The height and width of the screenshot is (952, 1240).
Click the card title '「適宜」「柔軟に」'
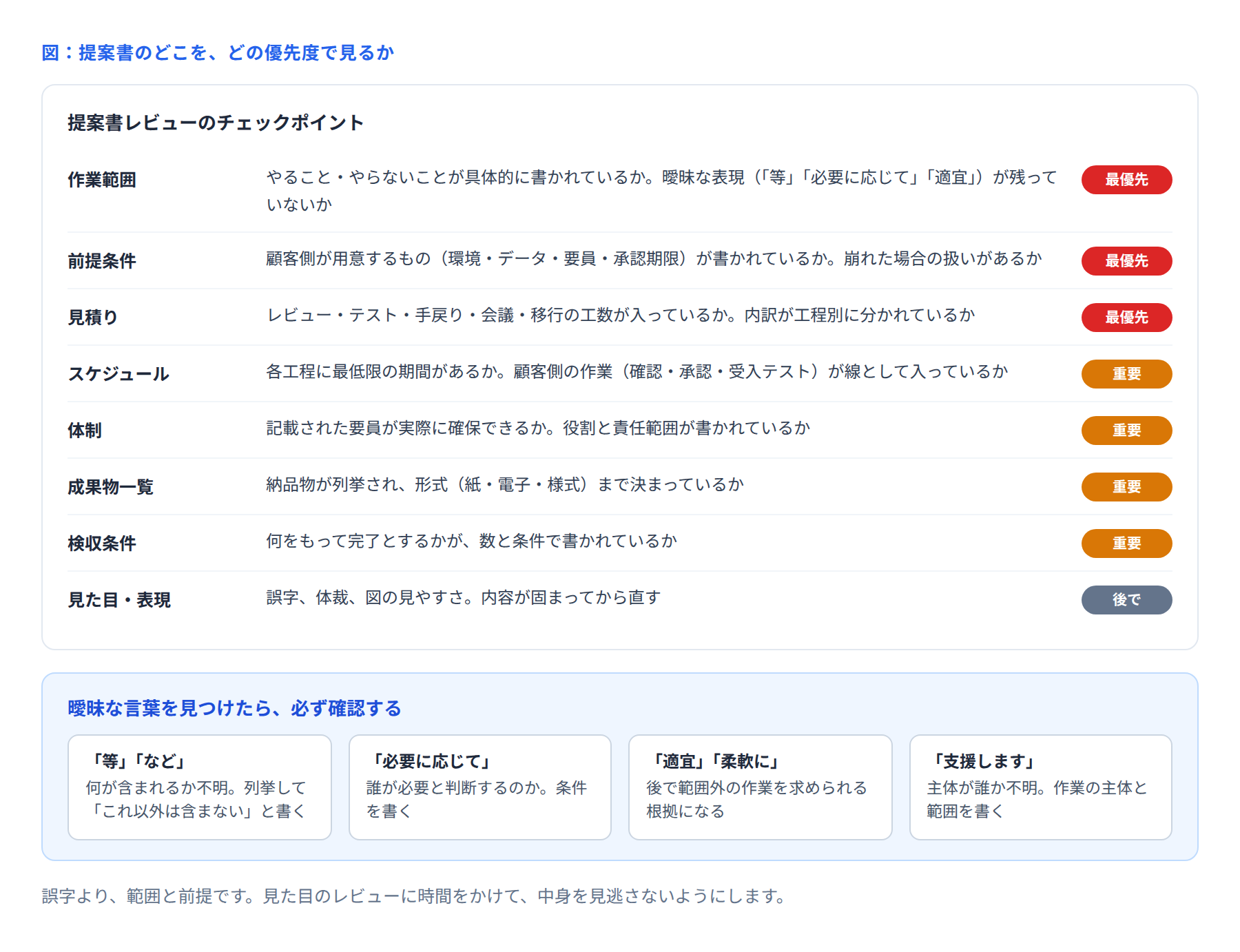[714, 761]
